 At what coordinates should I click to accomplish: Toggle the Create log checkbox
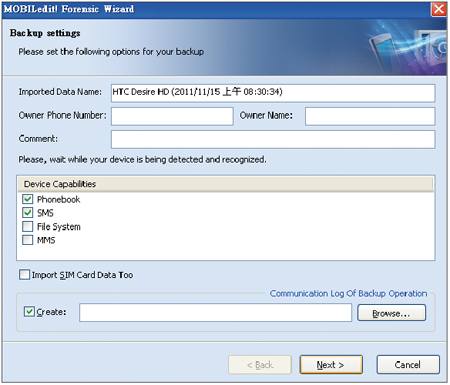[x=29, y=312]
